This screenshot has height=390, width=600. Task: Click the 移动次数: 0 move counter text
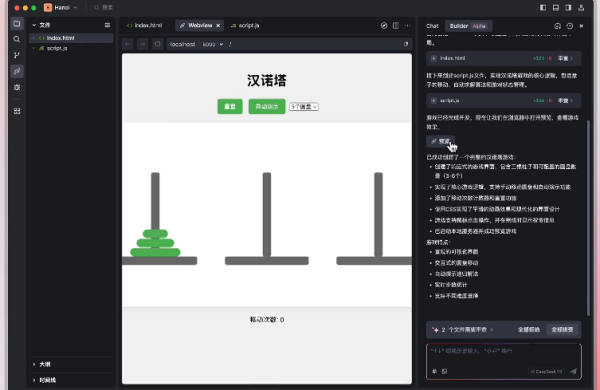tap(267, 320)
